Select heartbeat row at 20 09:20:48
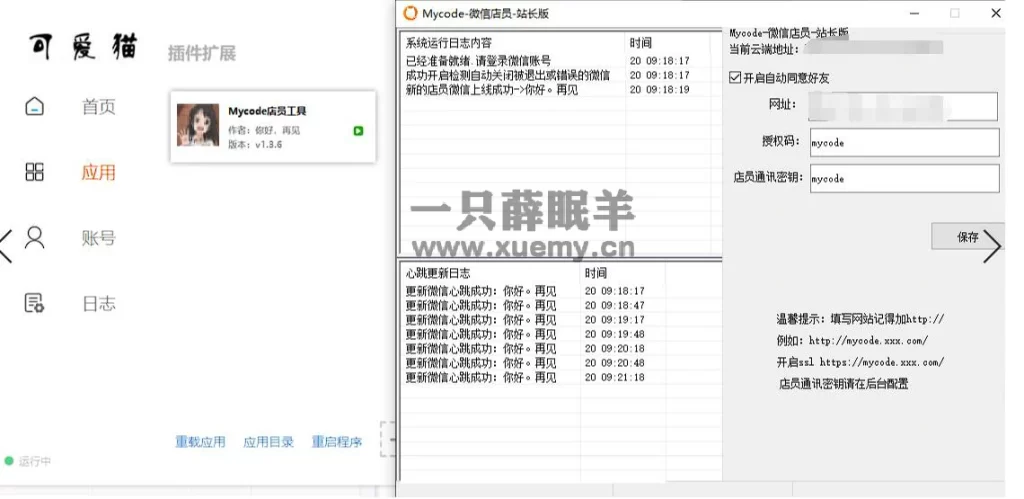 [525, 363]
